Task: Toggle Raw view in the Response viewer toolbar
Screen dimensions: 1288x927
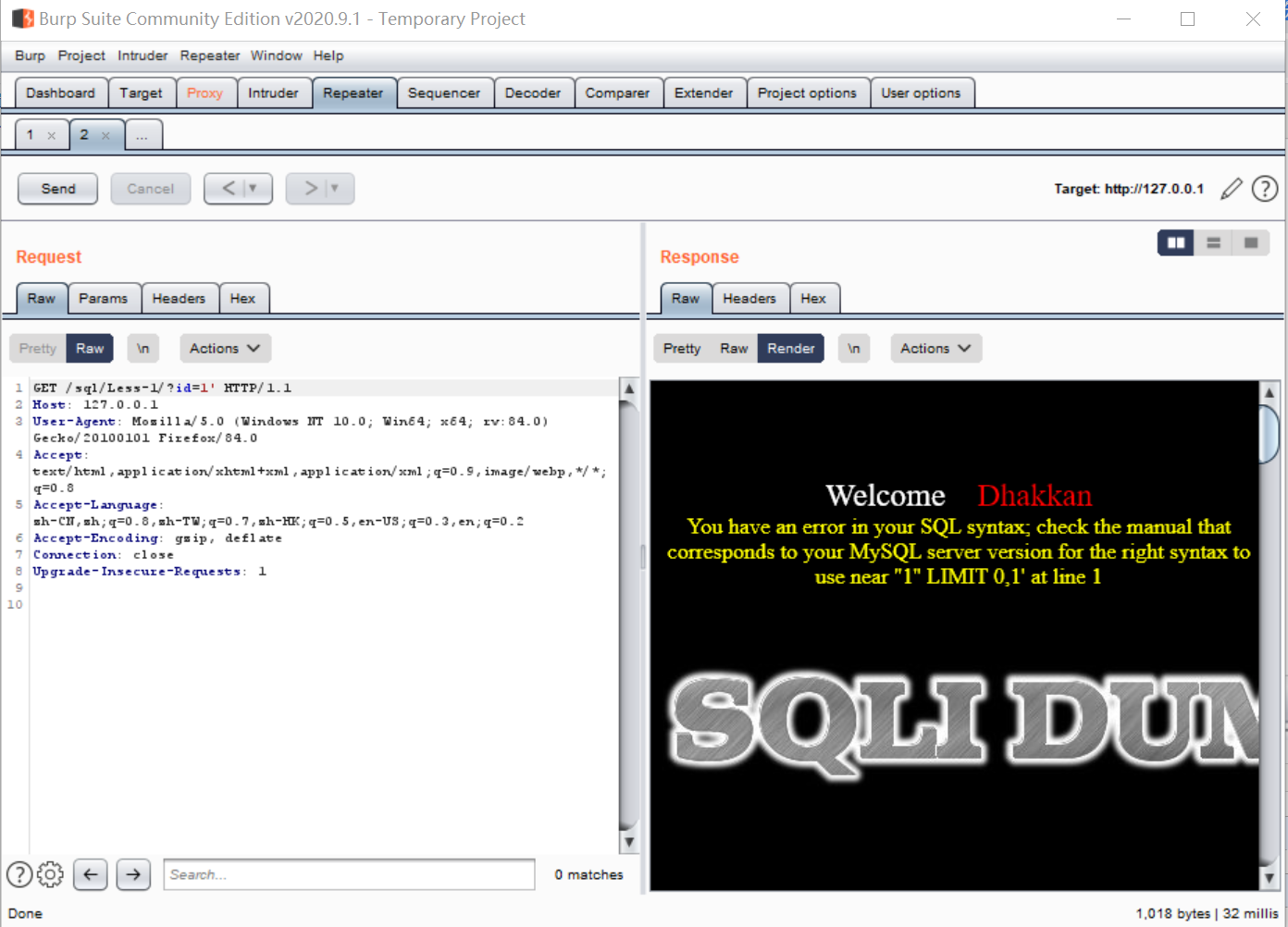Action: 734,349
